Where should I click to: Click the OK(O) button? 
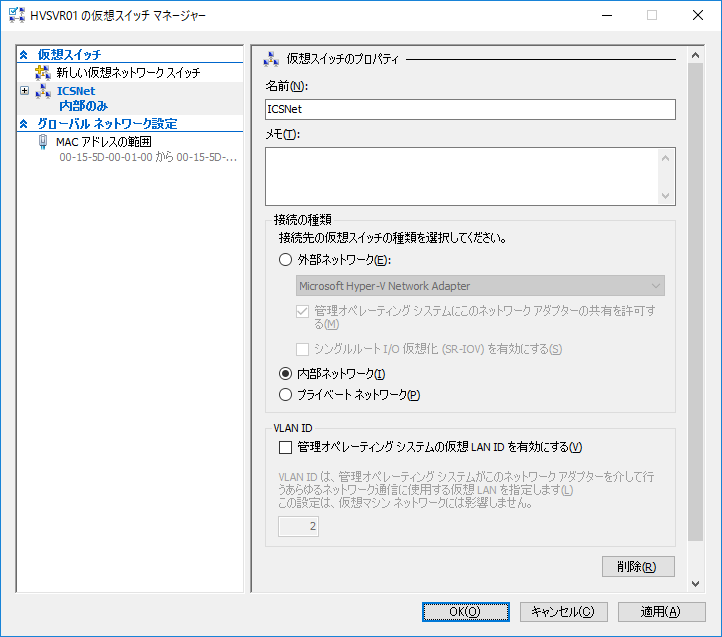pos(466,612)
